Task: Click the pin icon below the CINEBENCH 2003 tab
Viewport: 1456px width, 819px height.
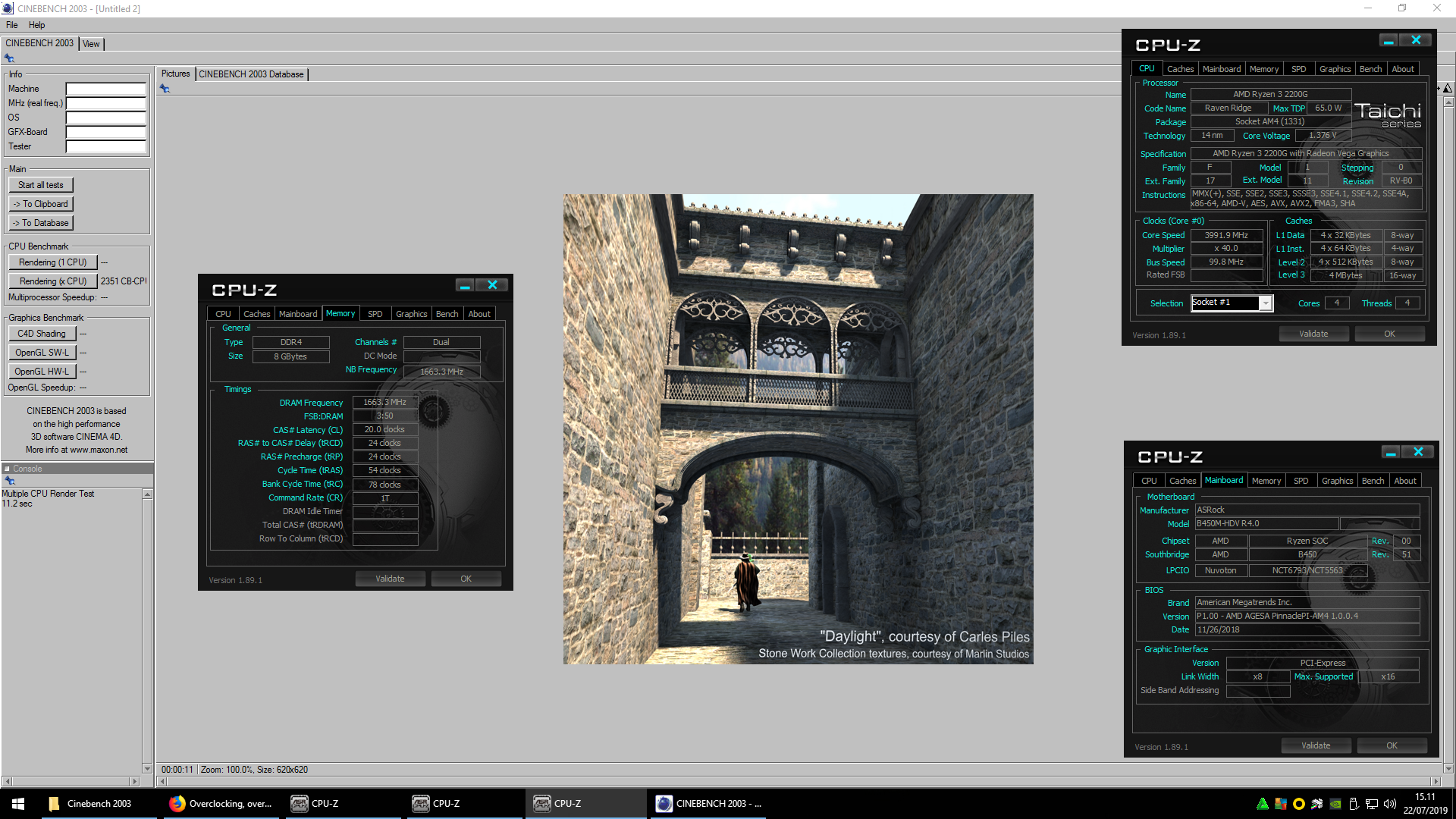Action: click(9, 58)
